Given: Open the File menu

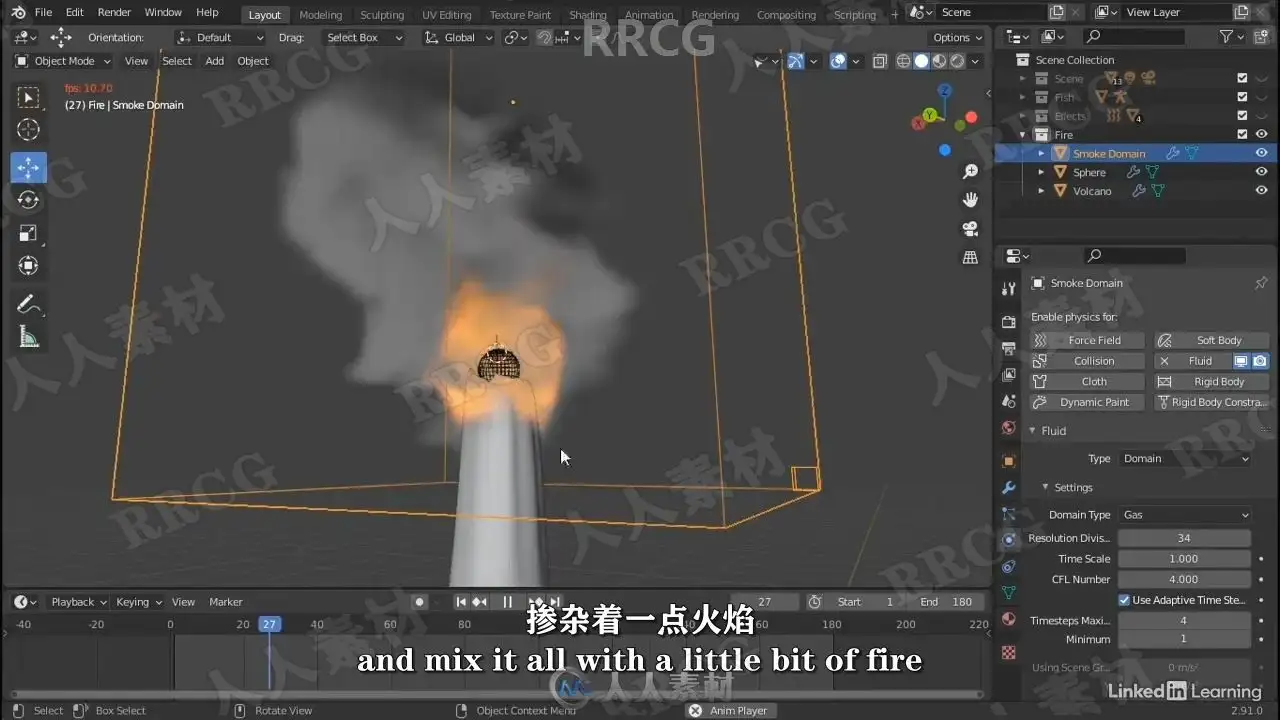Looking at the screenshot, I should [43, 12].
